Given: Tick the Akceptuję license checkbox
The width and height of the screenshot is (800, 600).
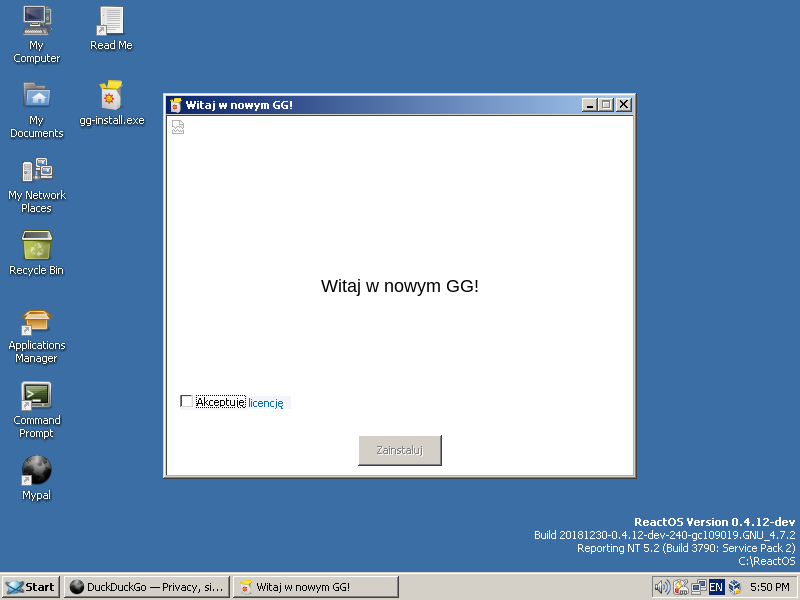Looking at the screenshot, I should coord(187,402).
